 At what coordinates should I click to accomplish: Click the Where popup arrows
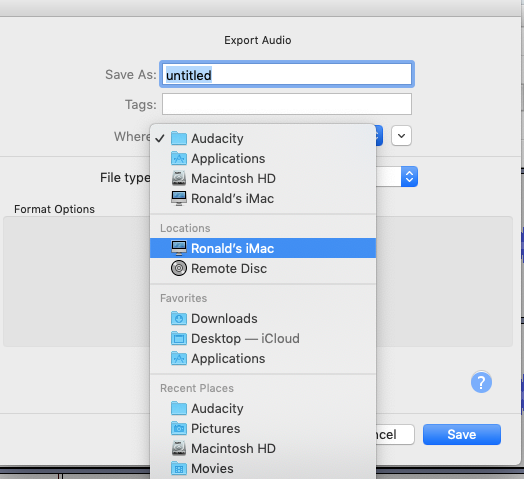click(x=379, y=136)
